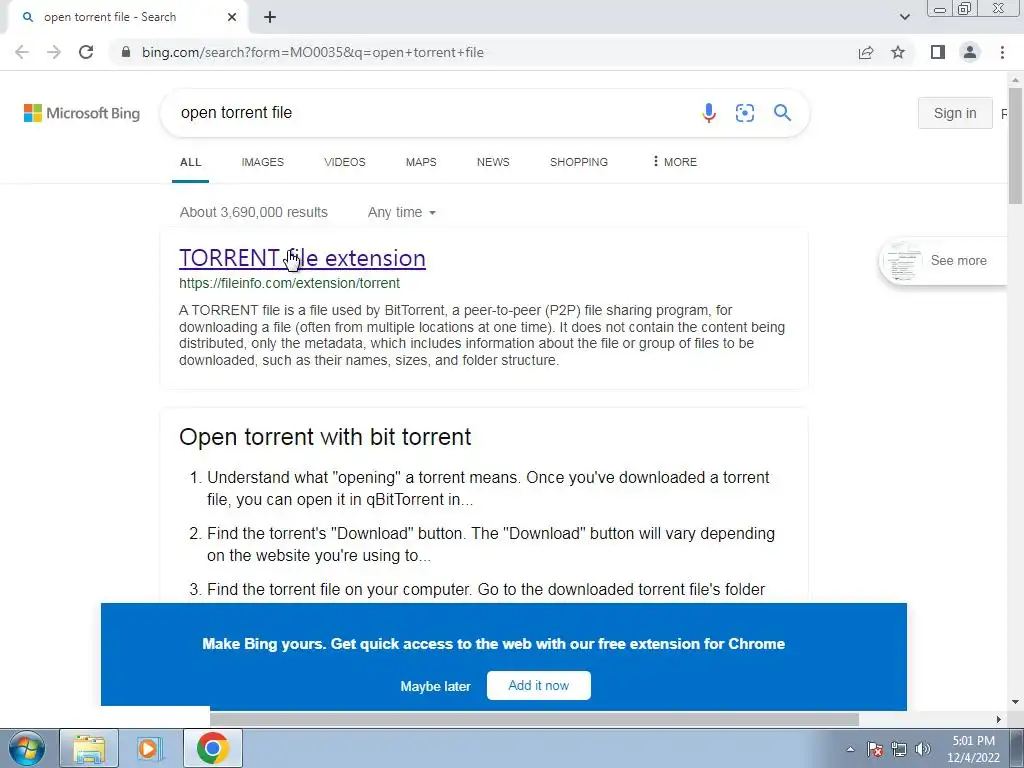Start voice search with microphone icon

(x=709, y=113)
